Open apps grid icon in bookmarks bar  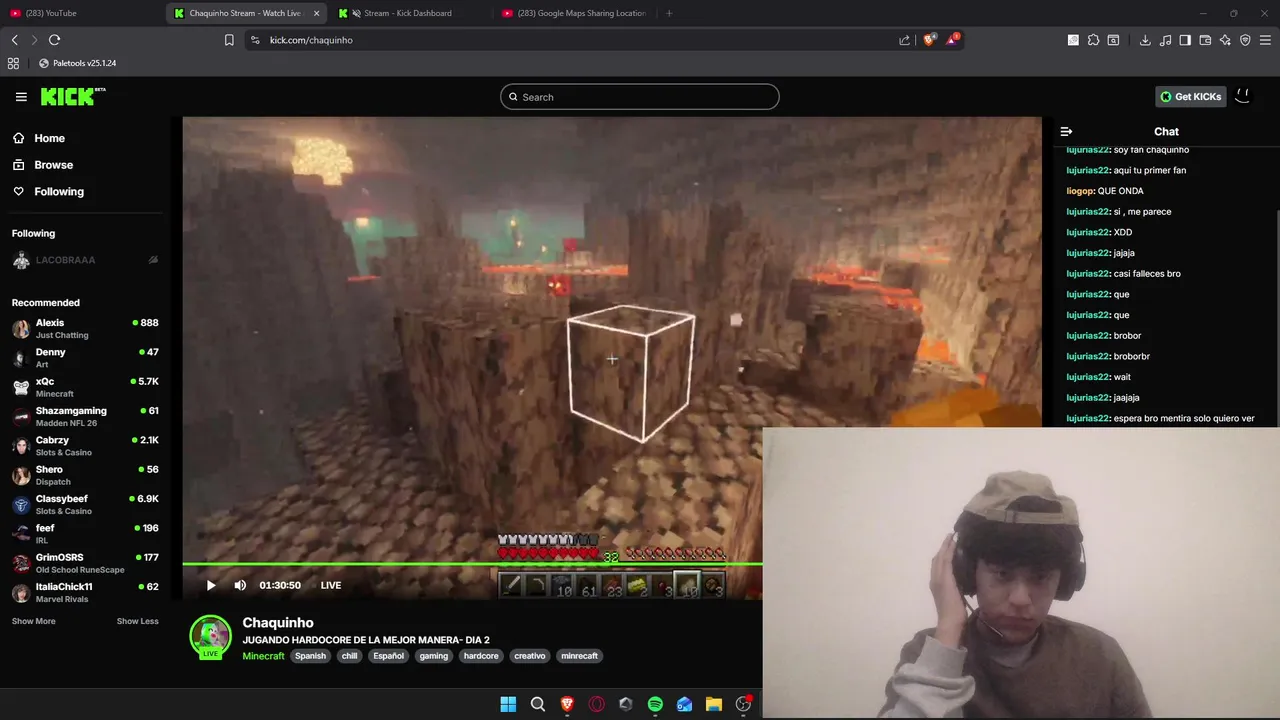[13, 63]
